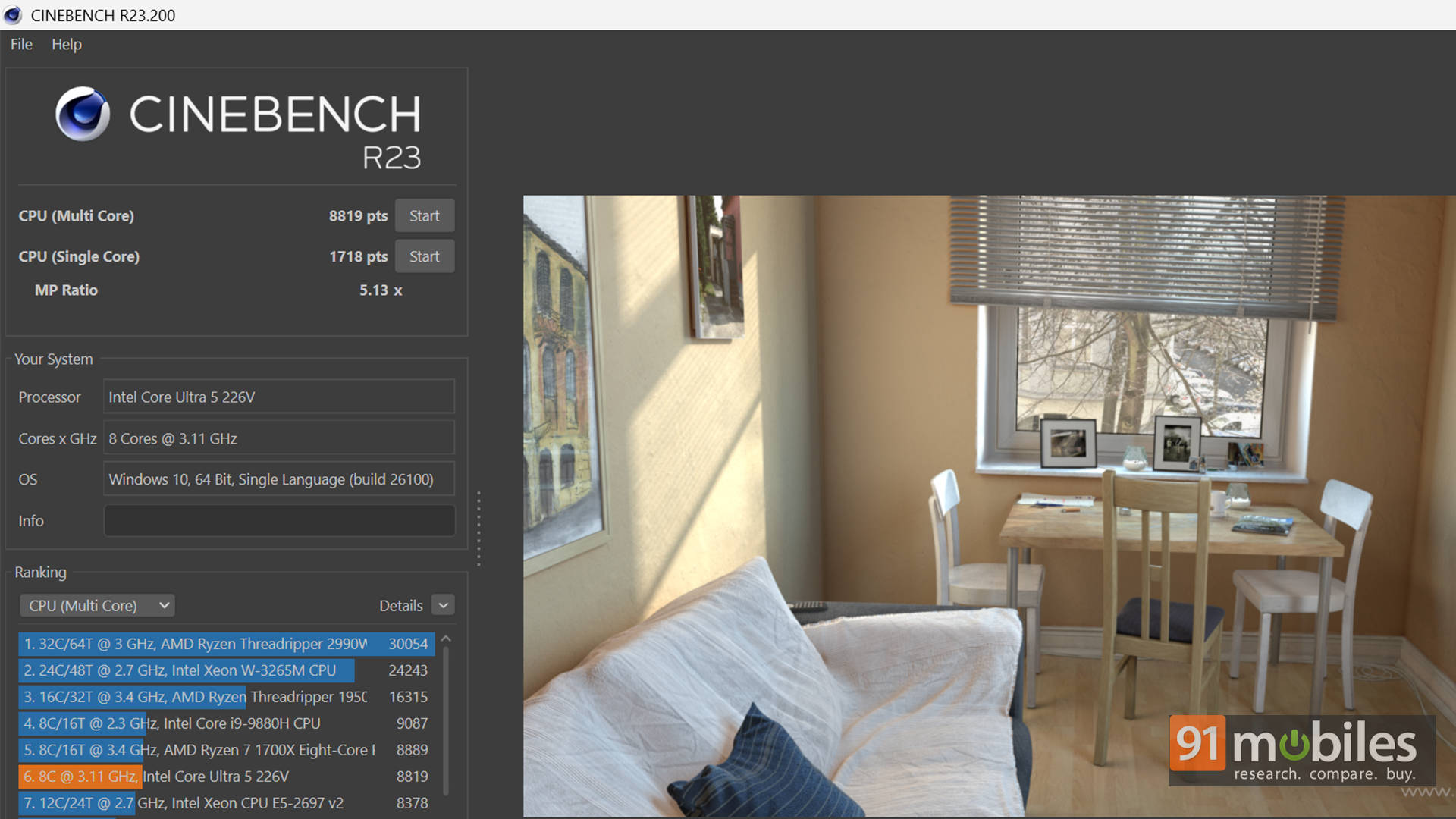Select the highlighted Core Ultra 5 226V entry
The width and height of the screenshot is (1456, 819).
226,777
